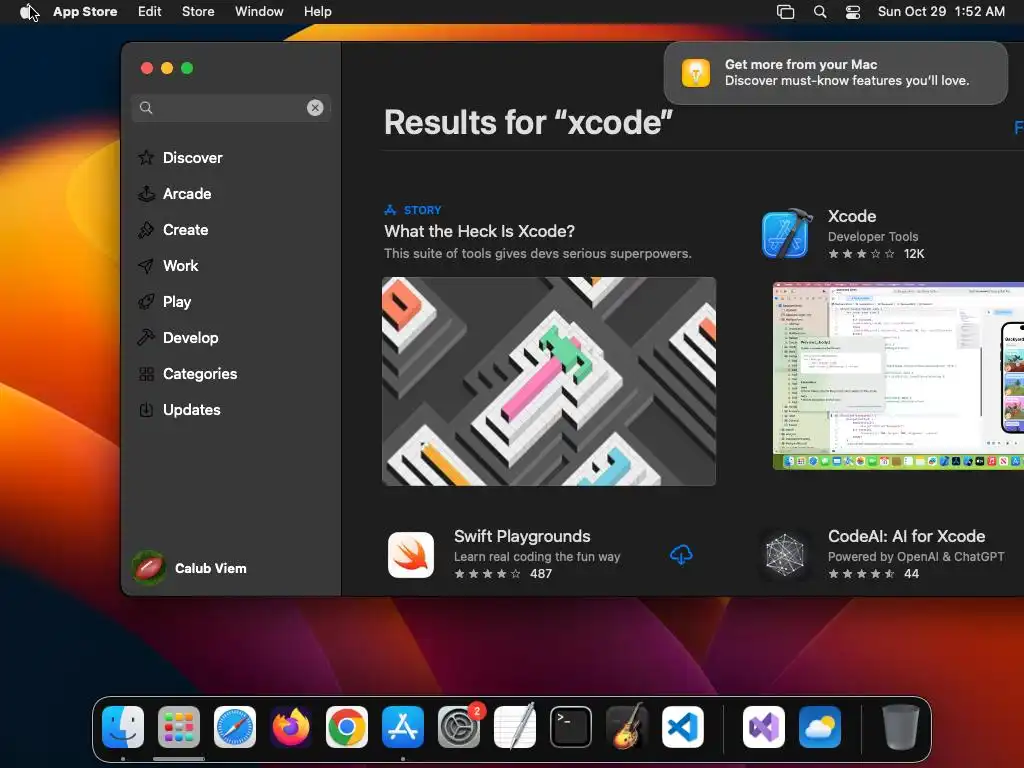1024x768 pixels.
Task: Open the cloud weather app in Dock
Action: [x=820, y=727]
